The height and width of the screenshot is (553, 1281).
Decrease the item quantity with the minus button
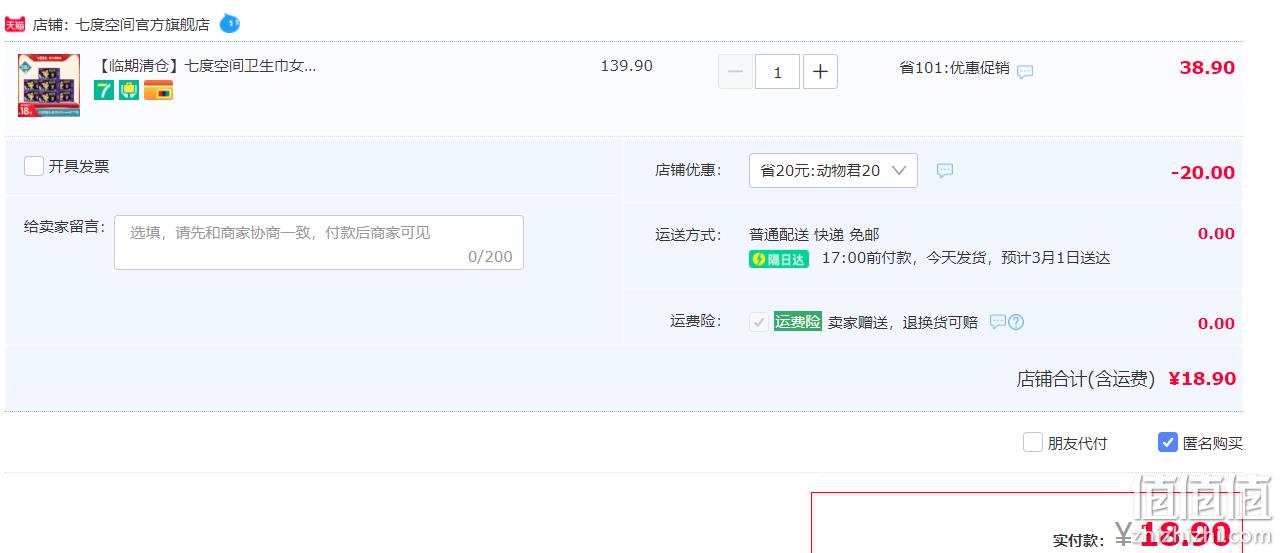click(735, 72)
